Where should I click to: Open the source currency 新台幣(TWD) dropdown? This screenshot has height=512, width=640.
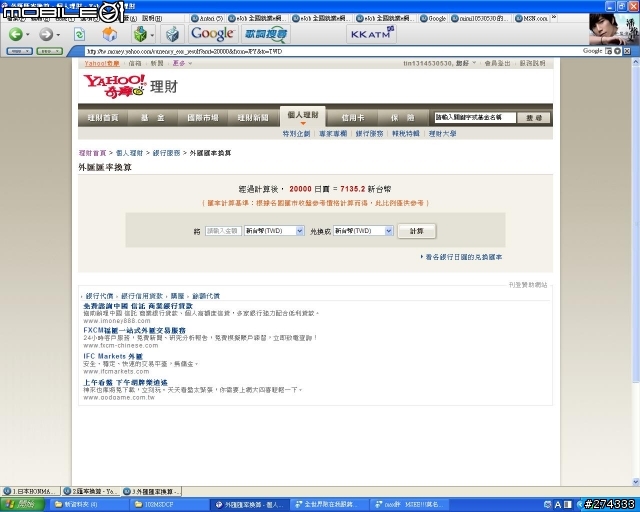(x=274, y=231)
